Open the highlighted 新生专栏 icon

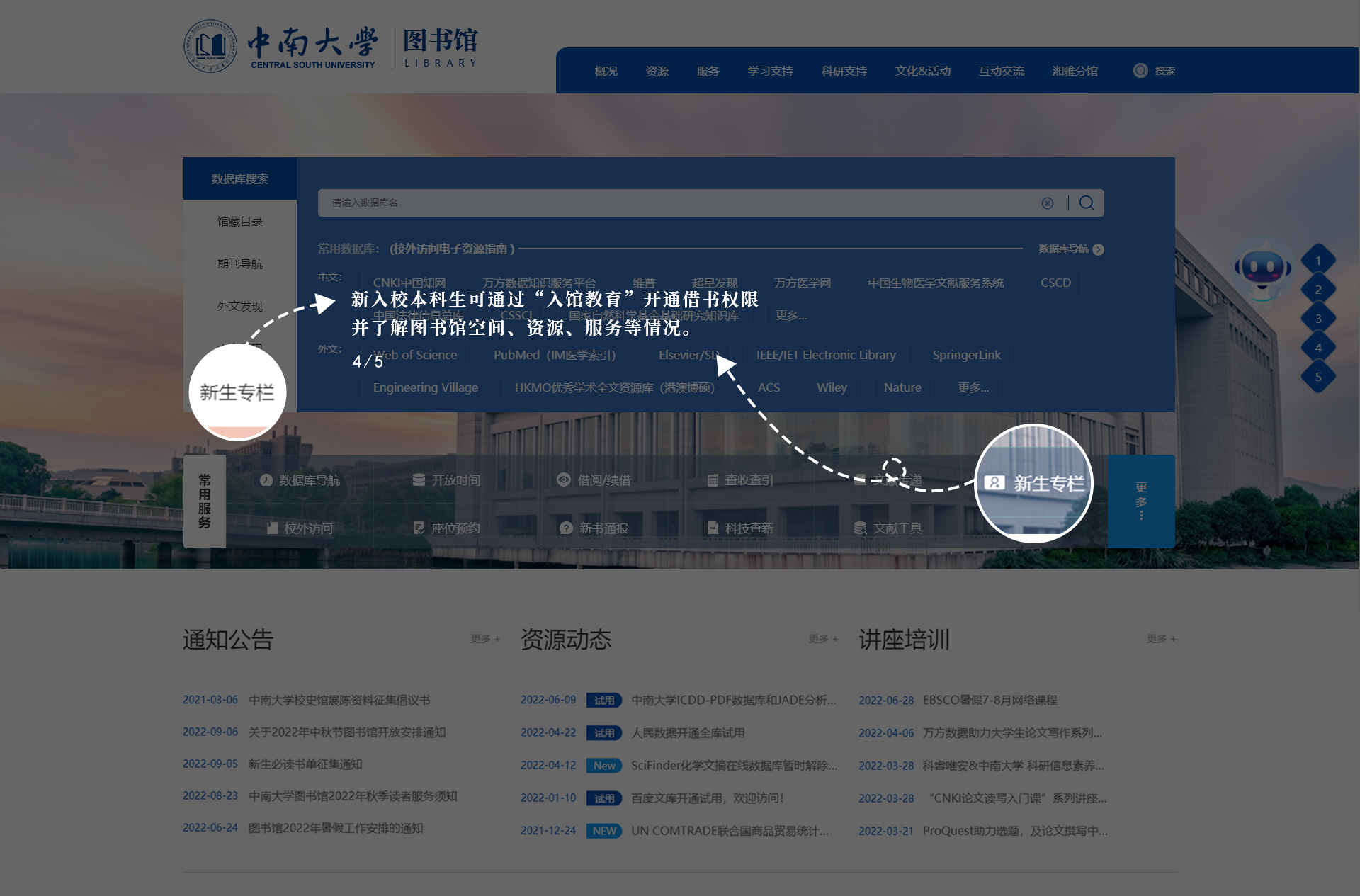994,483
